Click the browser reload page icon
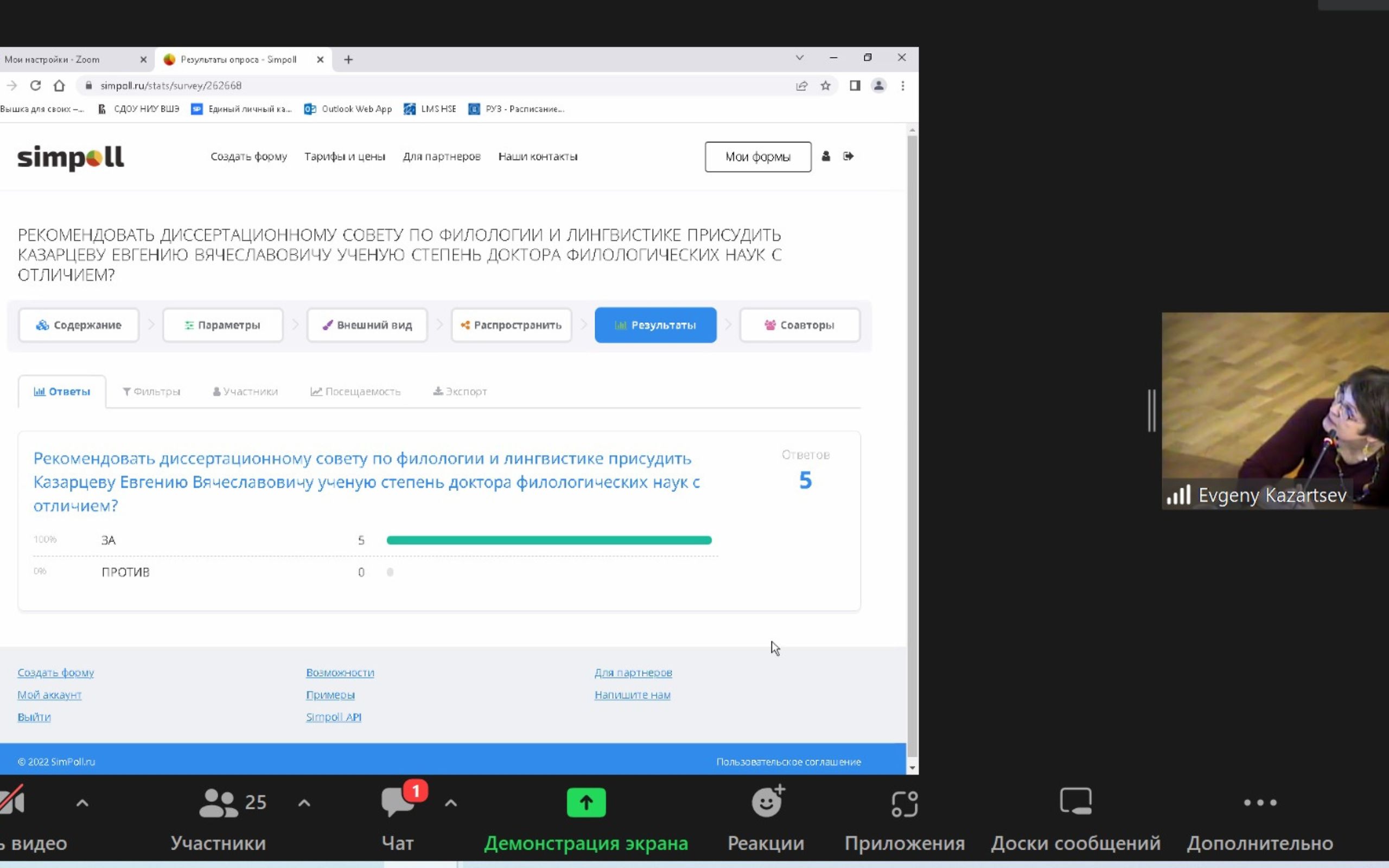This screenshot has width=1389, height=868. point(36,86)
